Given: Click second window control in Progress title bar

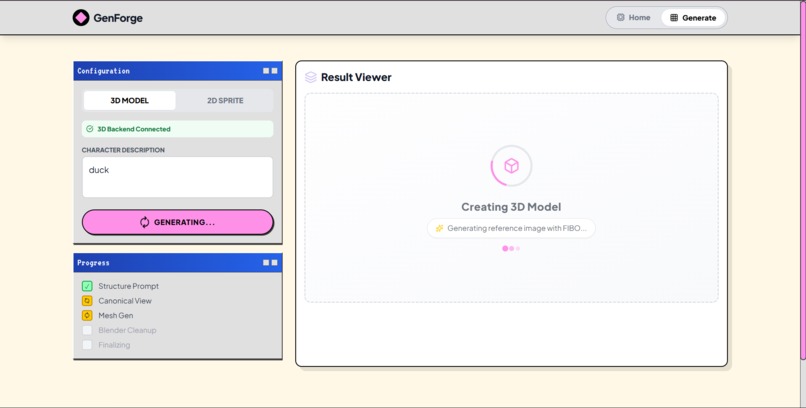Looking at the screenshot, I should (x=274, y=263).
